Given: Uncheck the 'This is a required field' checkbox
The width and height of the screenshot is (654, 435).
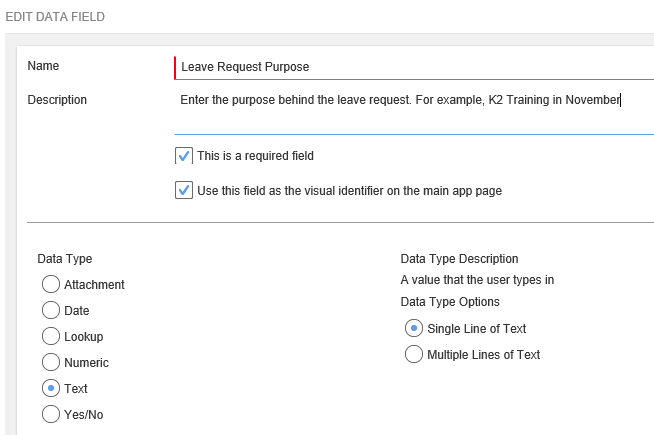Looking at the screenshot, I should coord(184,156).
